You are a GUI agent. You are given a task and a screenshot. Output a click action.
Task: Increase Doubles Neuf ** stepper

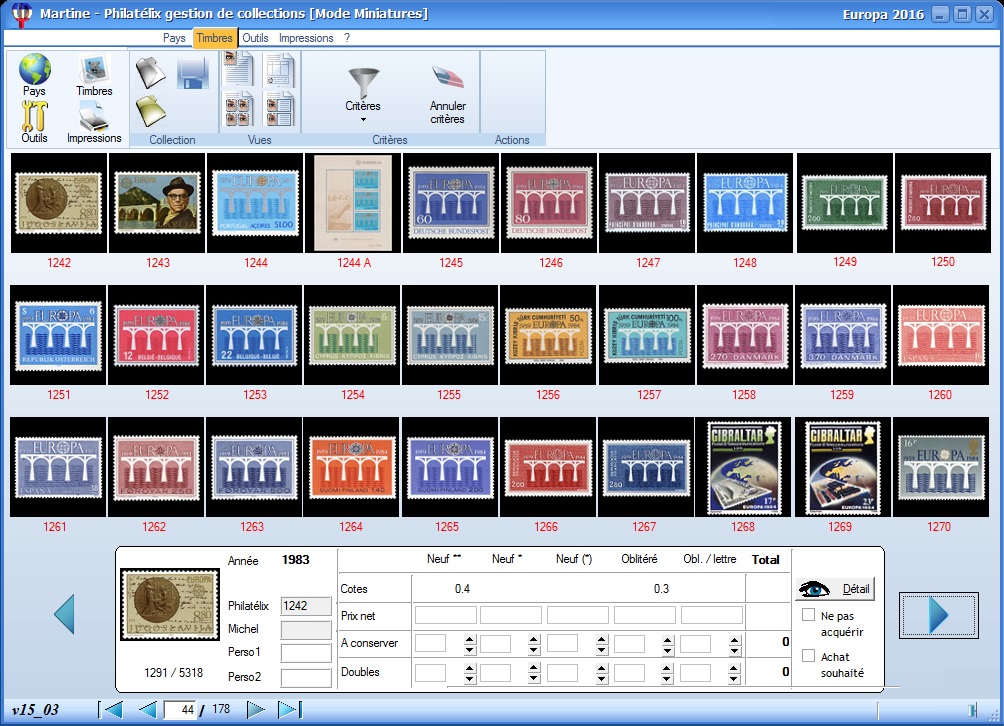(x=470, y=668)
